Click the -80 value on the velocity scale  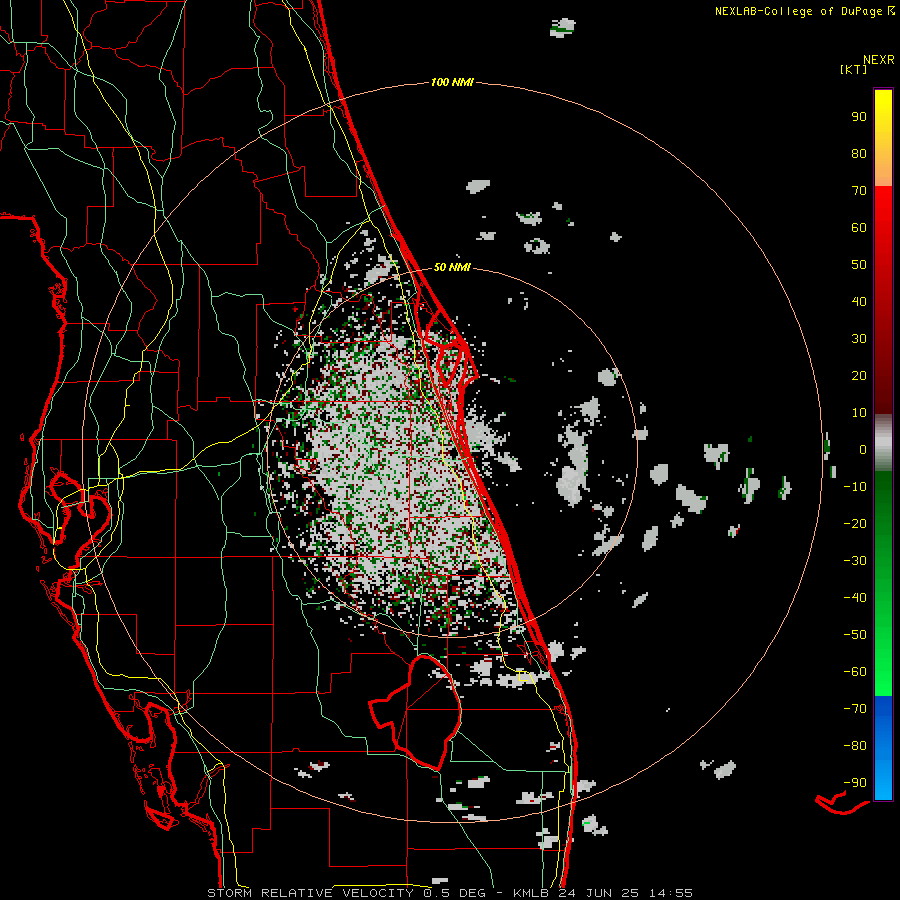[x=855, y=746]
